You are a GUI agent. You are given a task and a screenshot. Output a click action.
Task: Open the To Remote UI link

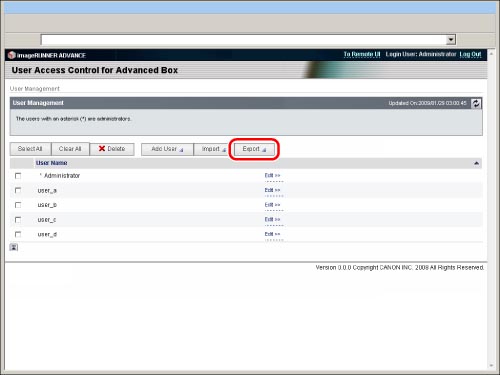[362, 54]
